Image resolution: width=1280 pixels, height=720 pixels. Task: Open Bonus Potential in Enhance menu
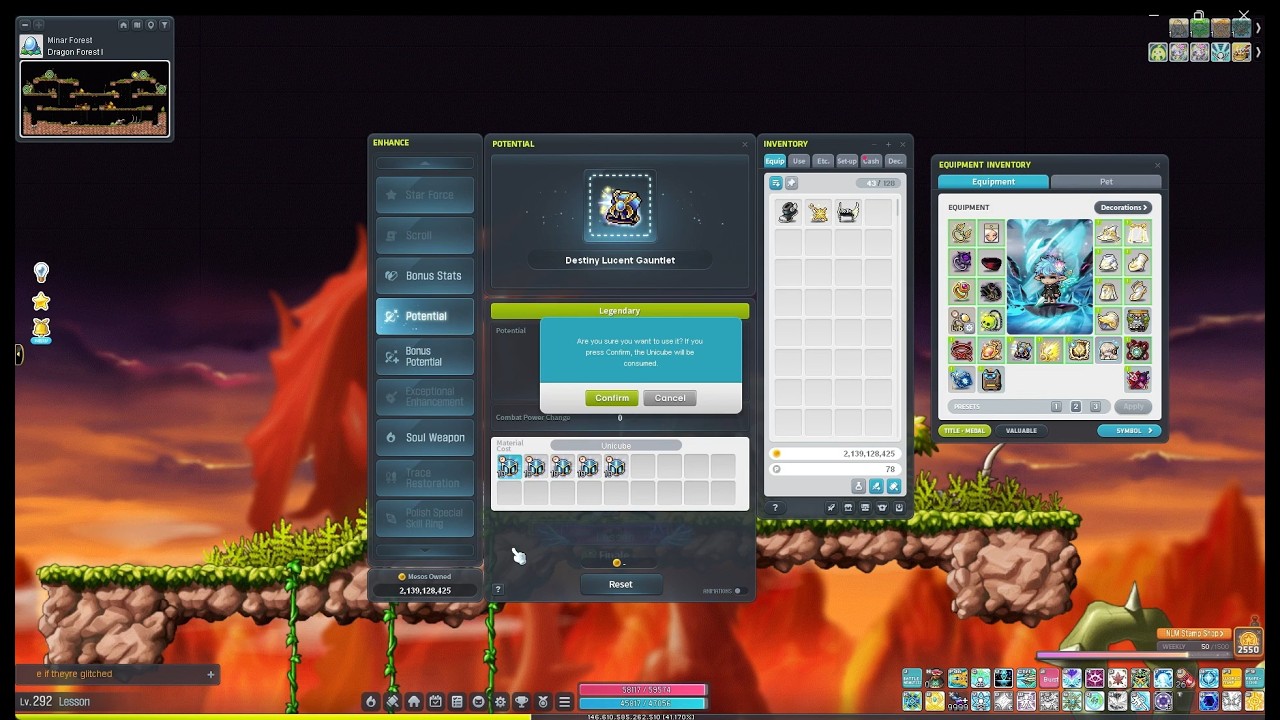point(425,356)
